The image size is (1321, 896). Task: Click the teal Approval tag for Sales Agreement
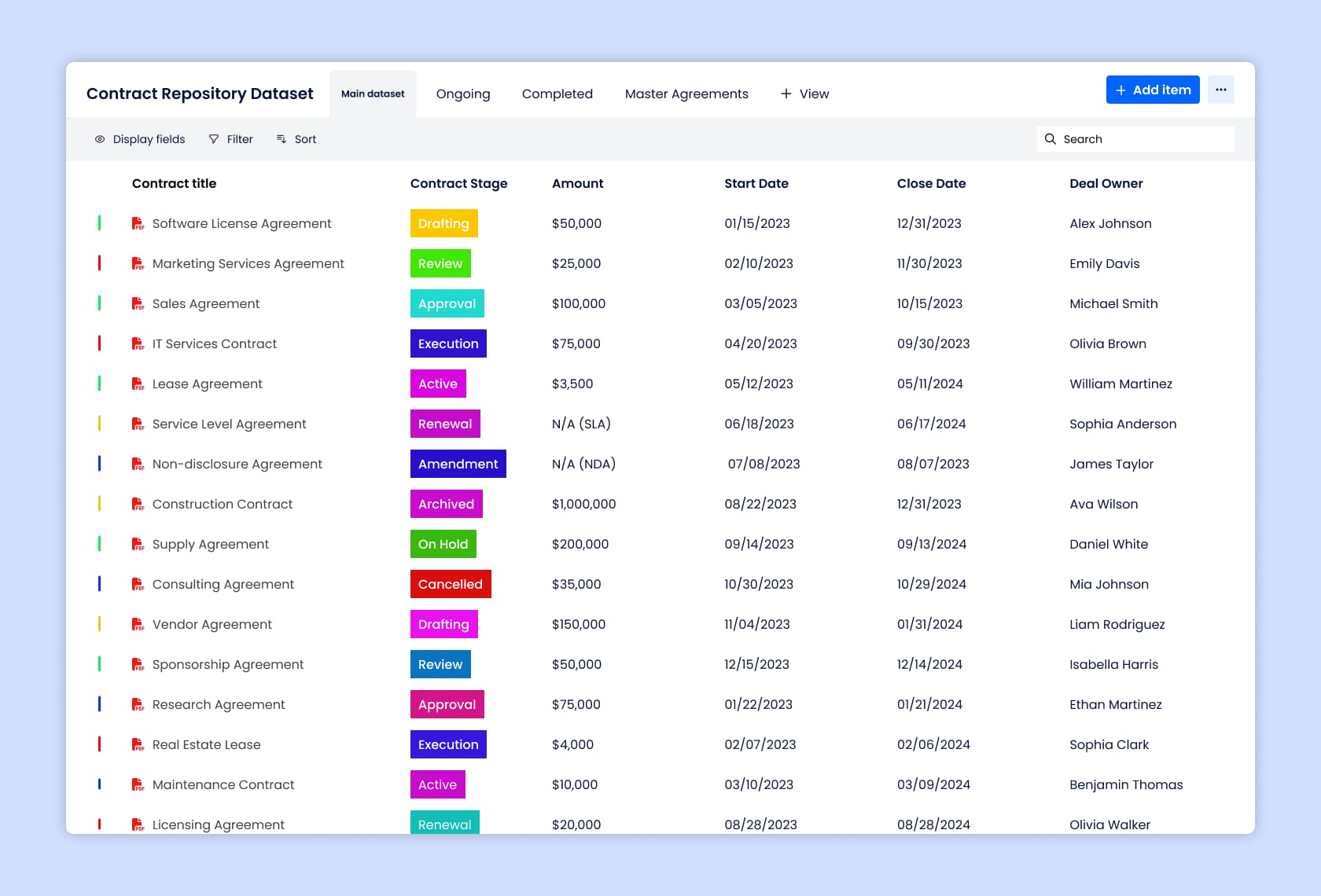click(447, 303)
